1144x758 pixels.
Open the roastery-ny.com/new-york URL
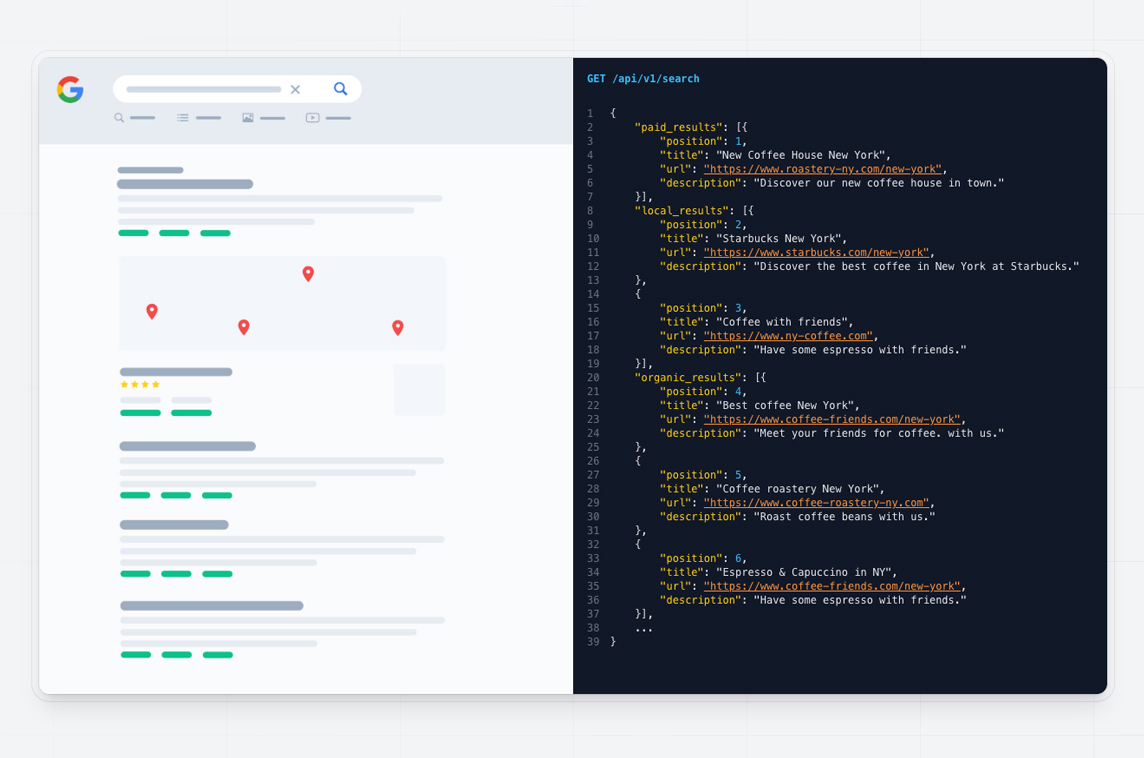click(822, 169)
